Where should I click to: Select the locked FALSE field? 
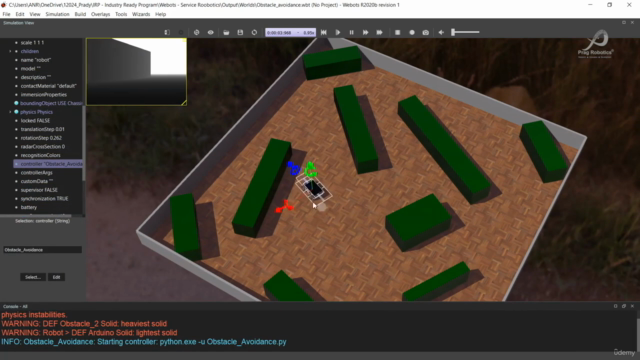tap(35, 120)
